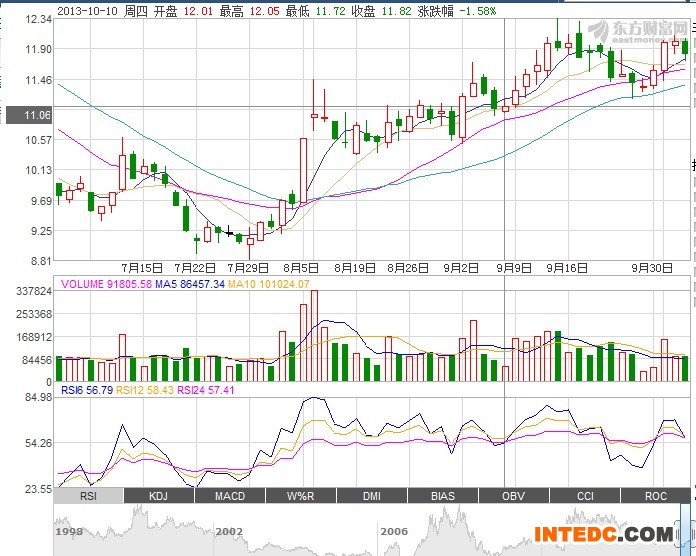Select the MACD indicator tab
This screenshot has width=696, height=556.
tap(229, 496)
